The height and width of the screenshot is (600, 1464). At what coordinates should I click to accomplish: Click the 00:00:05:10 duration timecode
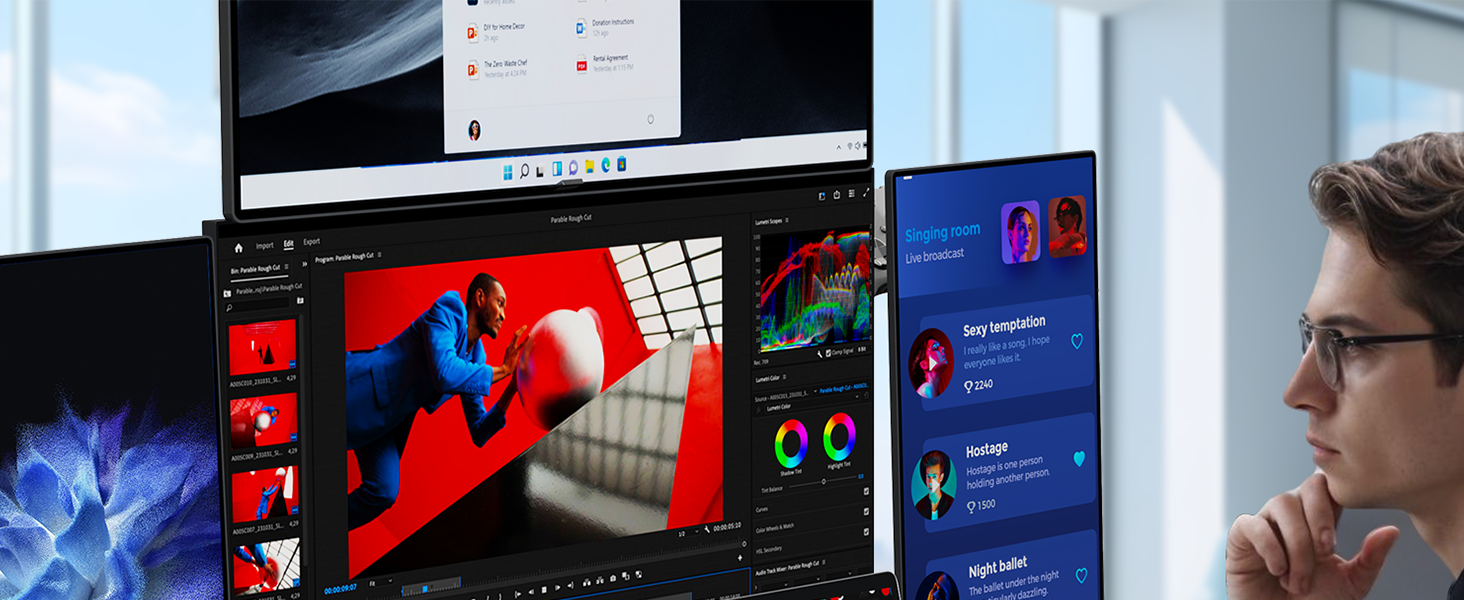tap(727, 526)
